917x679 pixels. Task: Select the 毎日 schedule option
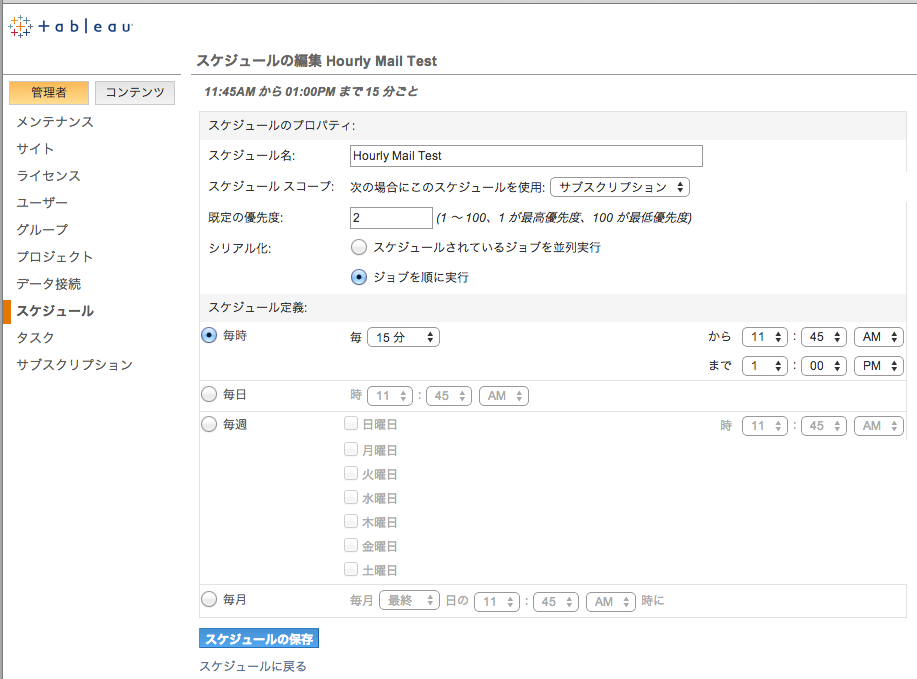tap(209, 395)
